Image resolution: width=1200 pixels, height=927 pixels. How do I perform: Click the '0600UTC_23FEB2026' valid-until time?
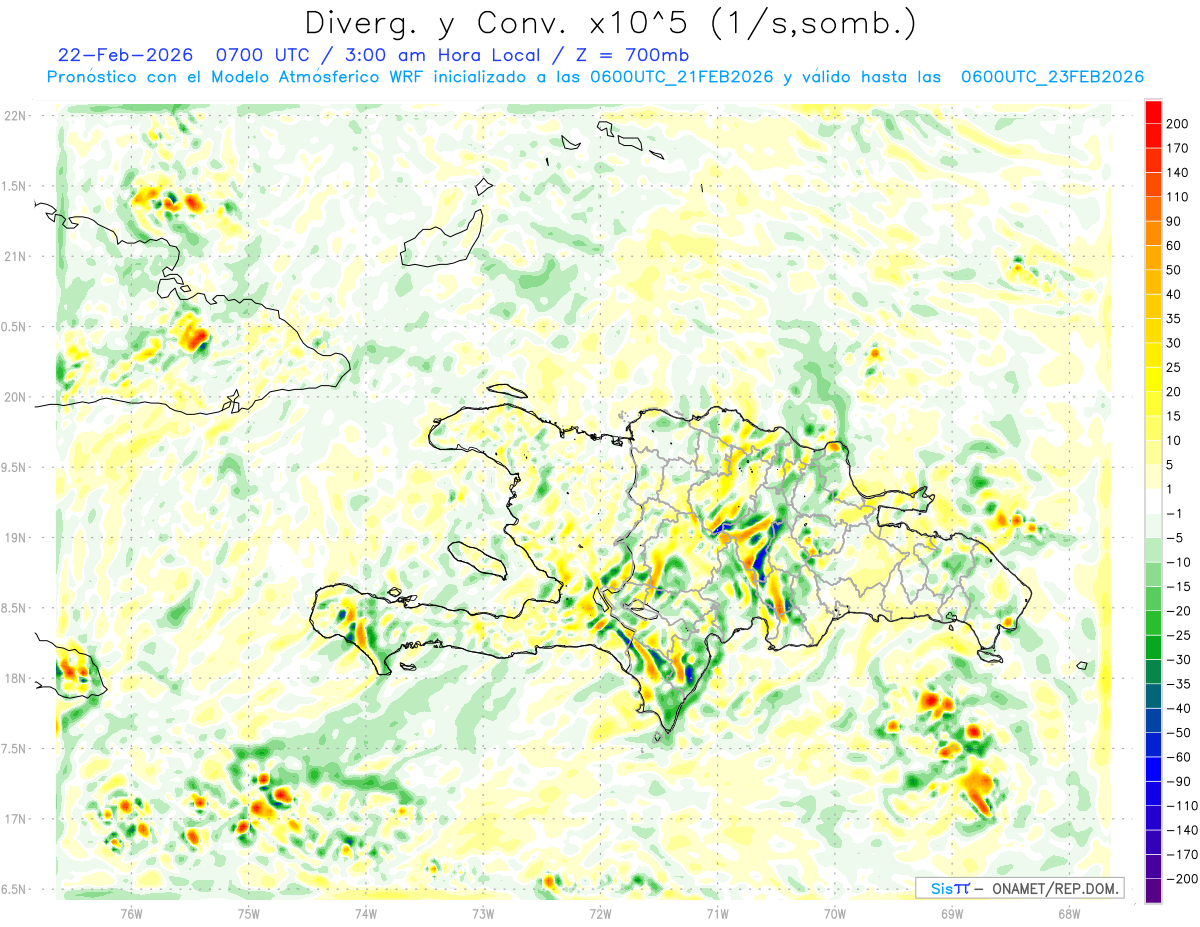pos(1052,77)
